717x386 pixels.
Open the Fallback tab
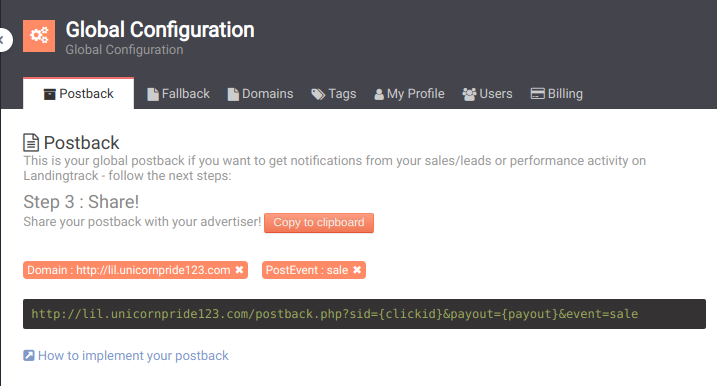click(x=178, y=94)
